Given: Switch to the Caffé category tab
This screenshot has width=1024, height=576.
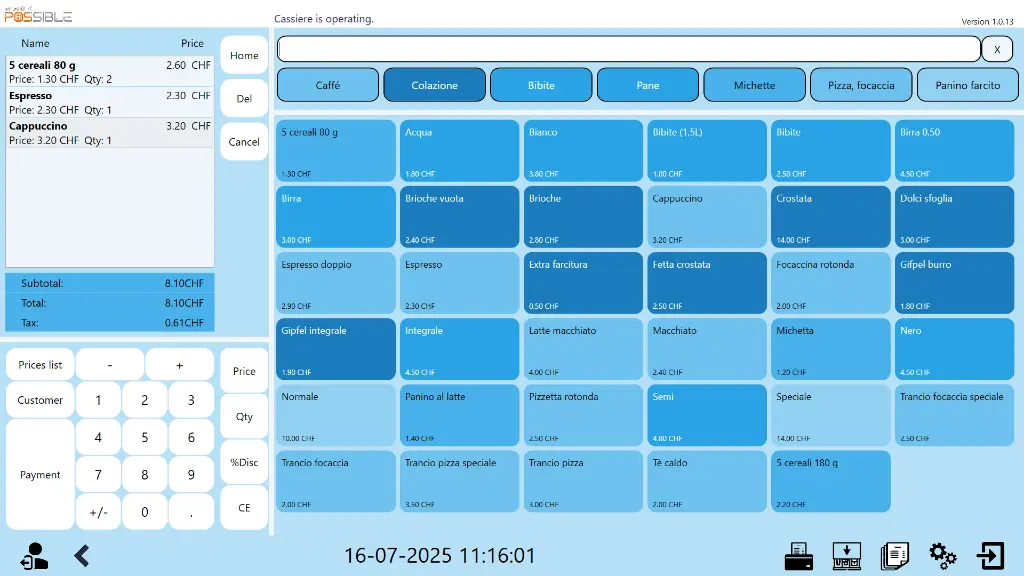Looking at the screenshot, I should pos(327,85).
